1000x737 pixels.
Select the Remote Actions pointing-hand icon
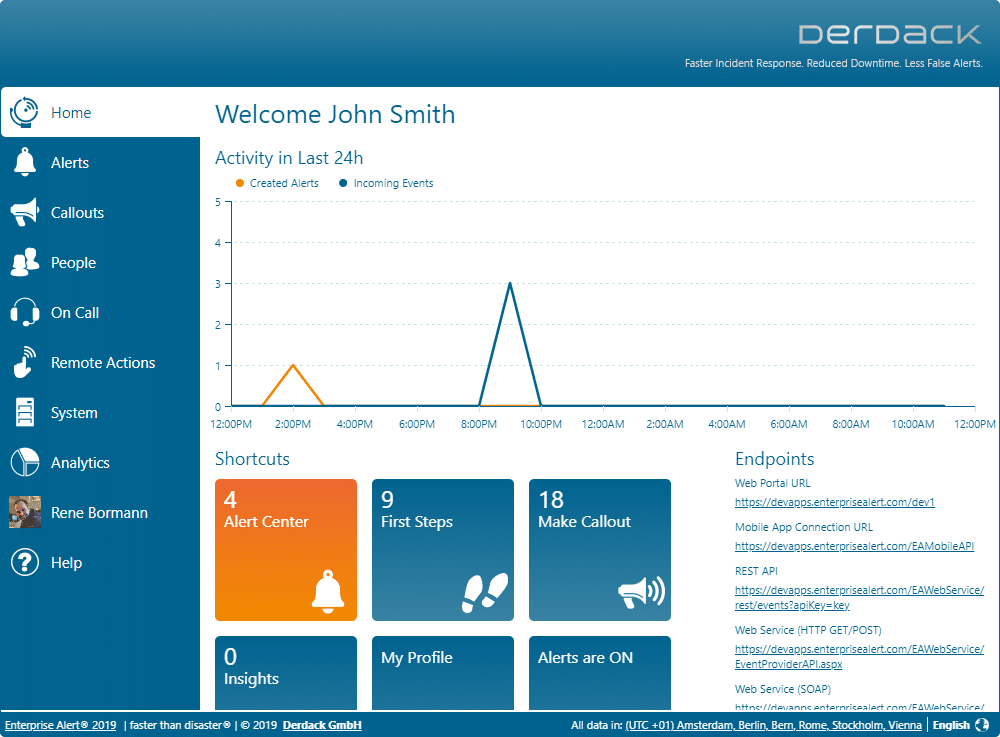24,362
